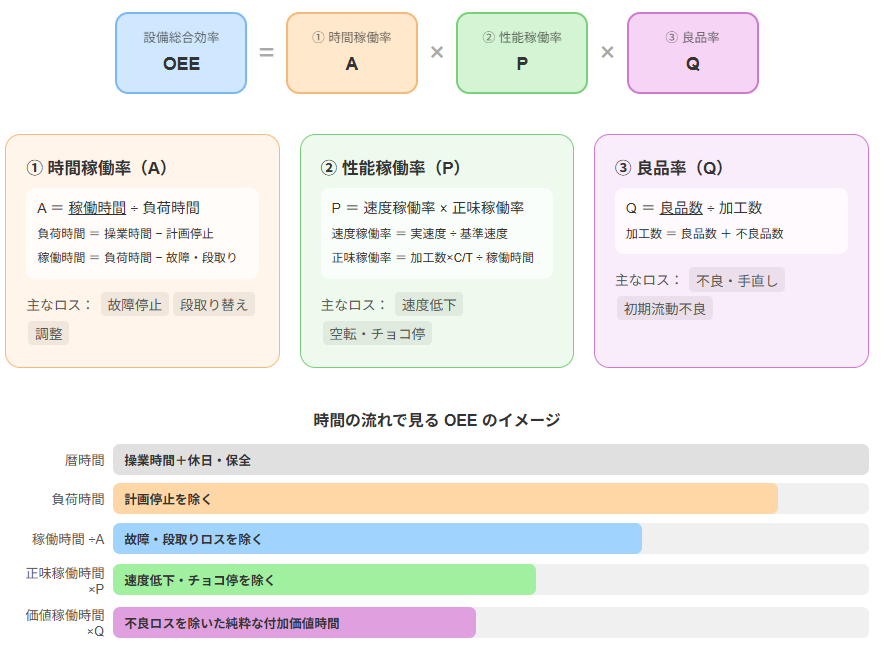Click the blue 故障・段取りロスを除く bar
Image resolution: width=888 pixels, height=653 pixels.
pos(377,539)
